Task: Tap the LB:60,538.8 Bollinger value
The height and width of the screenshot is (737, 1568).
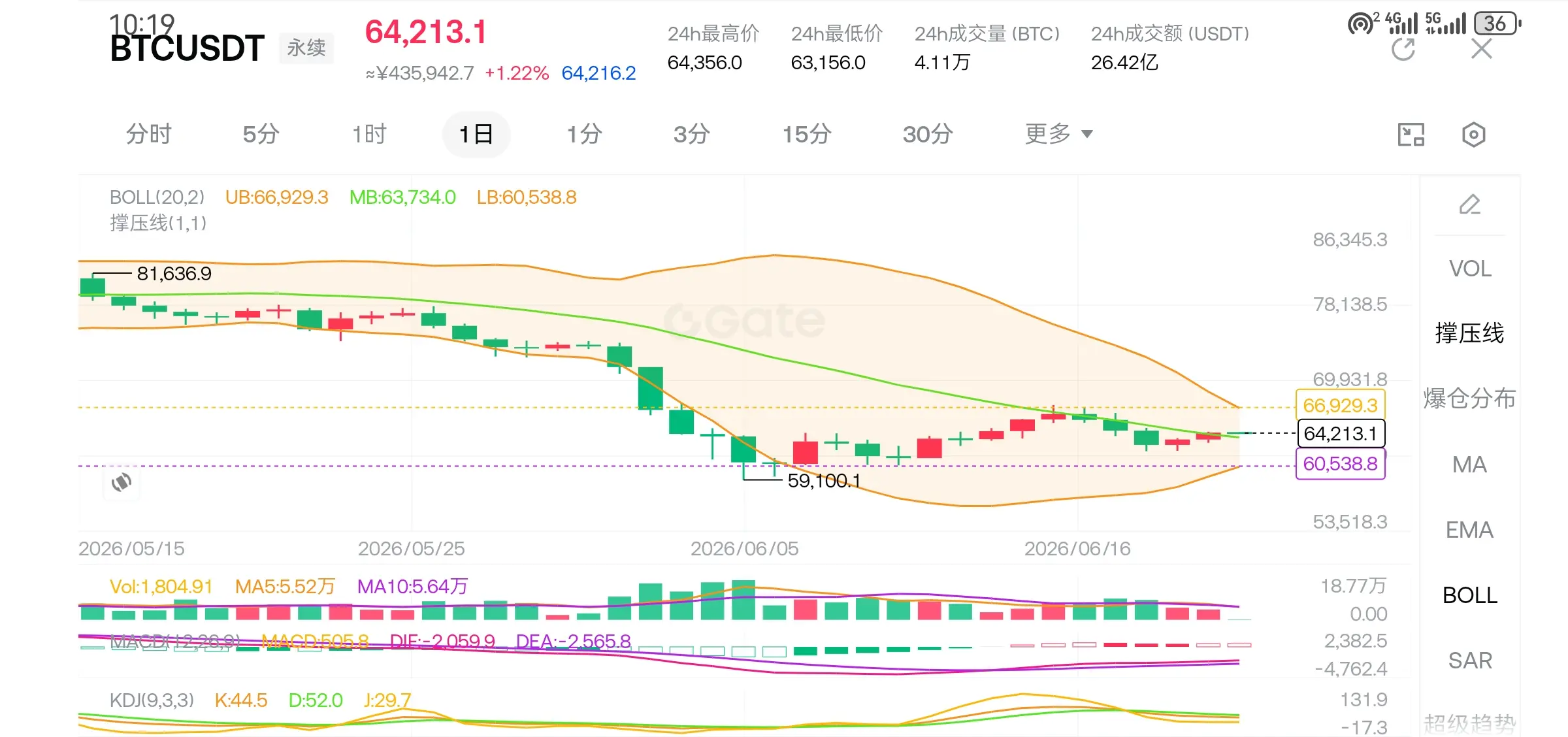Action: pos(527,197)
